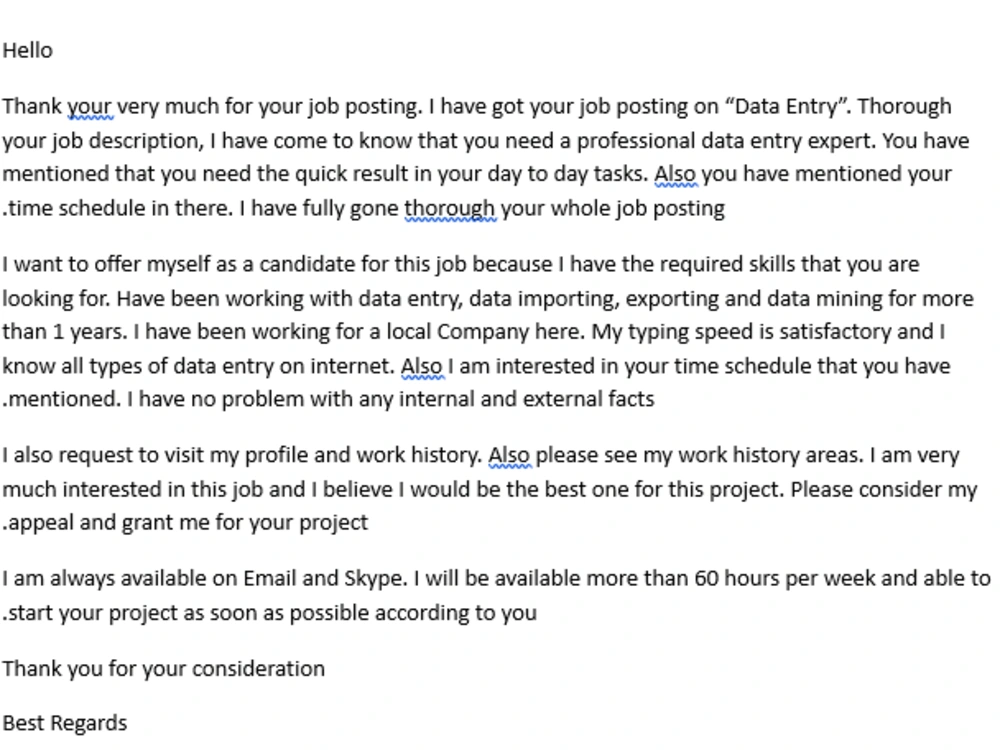Click the underlined word "your" after "Thank"
Image resolution: width=1000 pixels, height=750 pixels.
(91, 107)
